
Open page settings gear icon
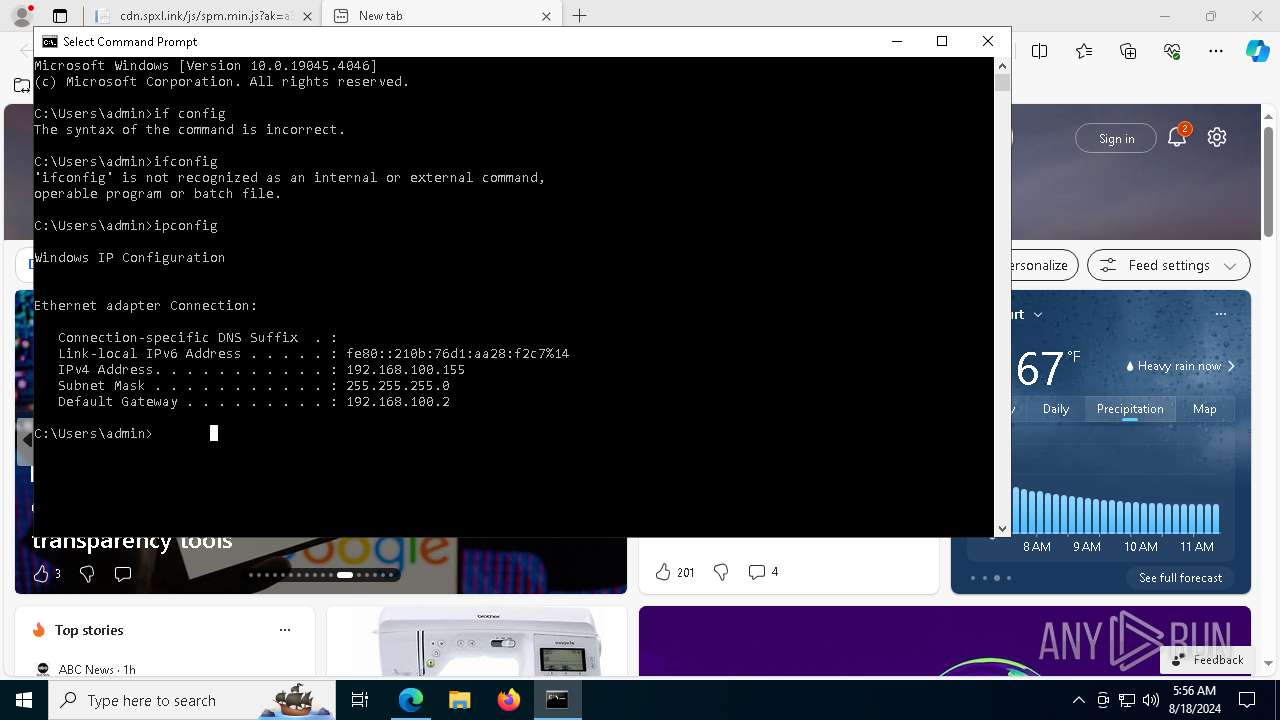click(x=1217, y=138)
